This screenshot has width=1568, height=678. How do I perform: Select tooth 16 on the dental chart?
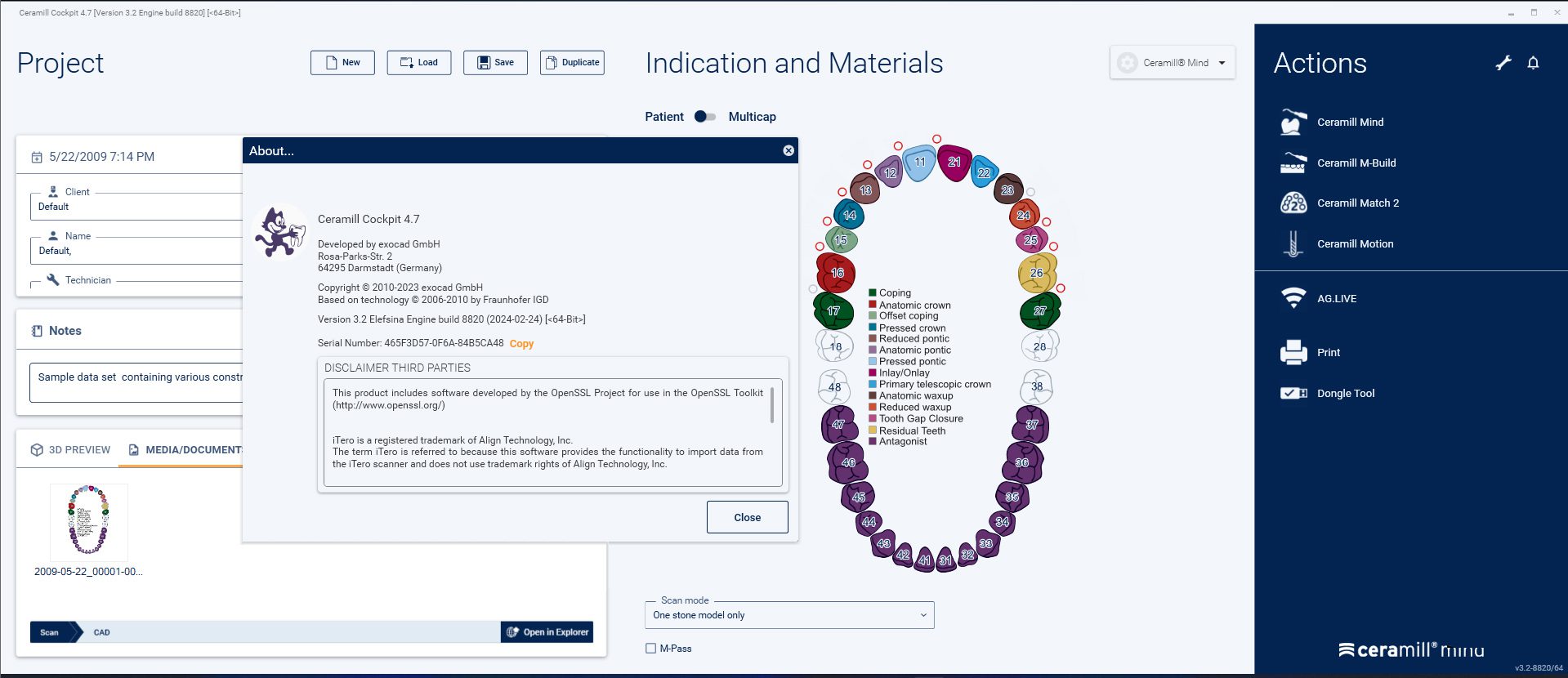(836, 273)
